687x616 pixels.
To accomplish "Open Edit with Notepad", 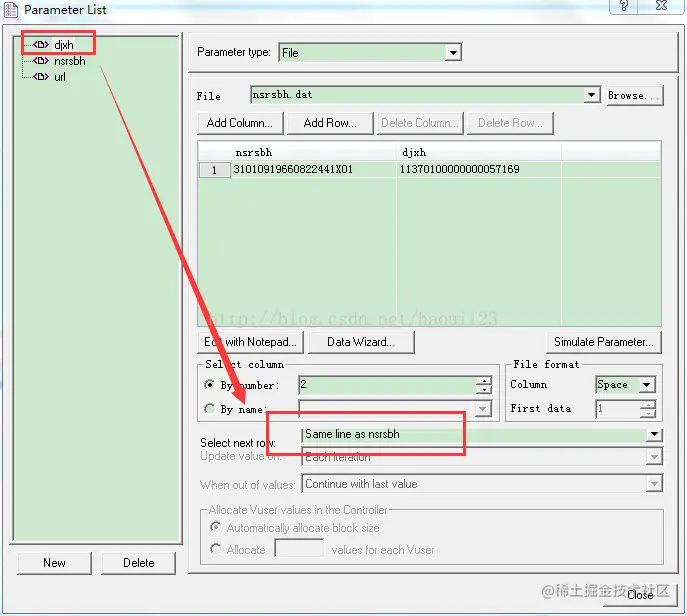I will click(x=250, y=342).
